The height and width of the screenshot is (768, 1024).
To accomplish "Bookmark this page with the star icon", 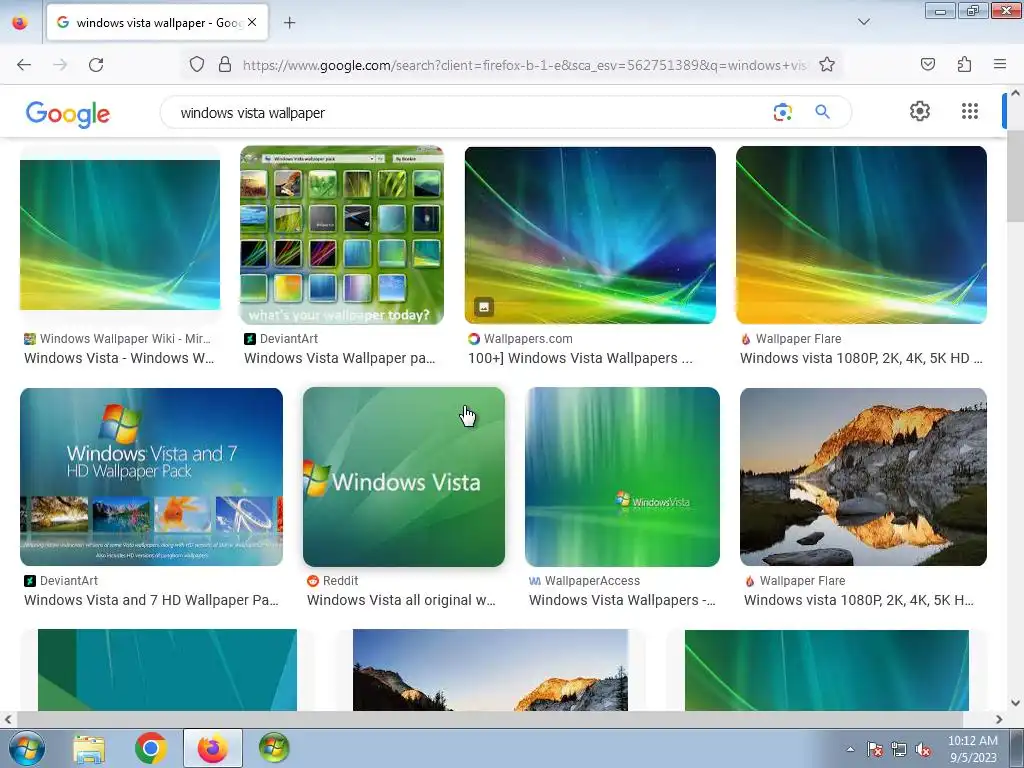I will 827,65.
